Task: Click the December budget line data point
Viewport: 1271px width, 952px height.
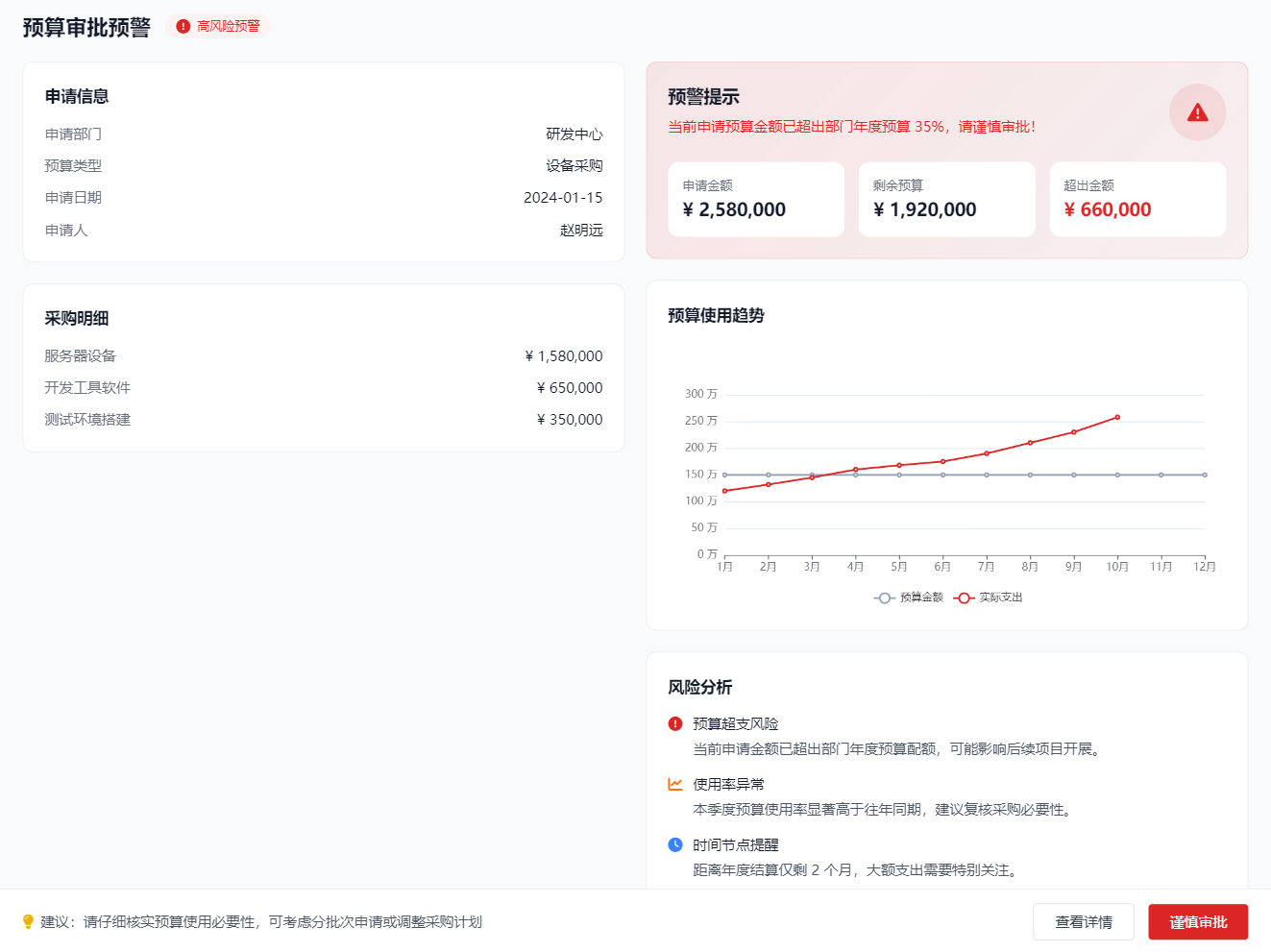Action: coord(1205,475)
